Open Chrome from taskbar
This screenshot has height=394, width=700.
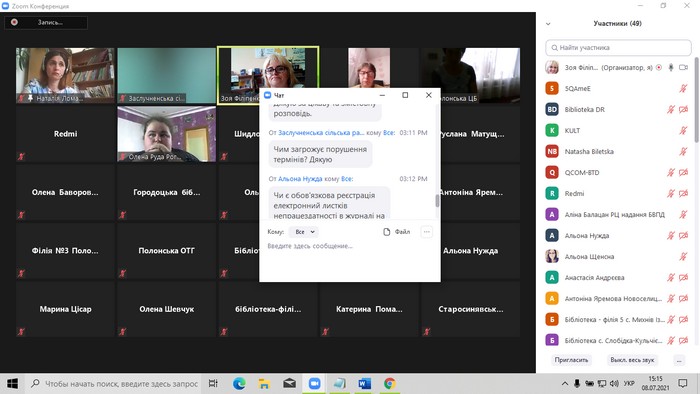pos(389,383)
